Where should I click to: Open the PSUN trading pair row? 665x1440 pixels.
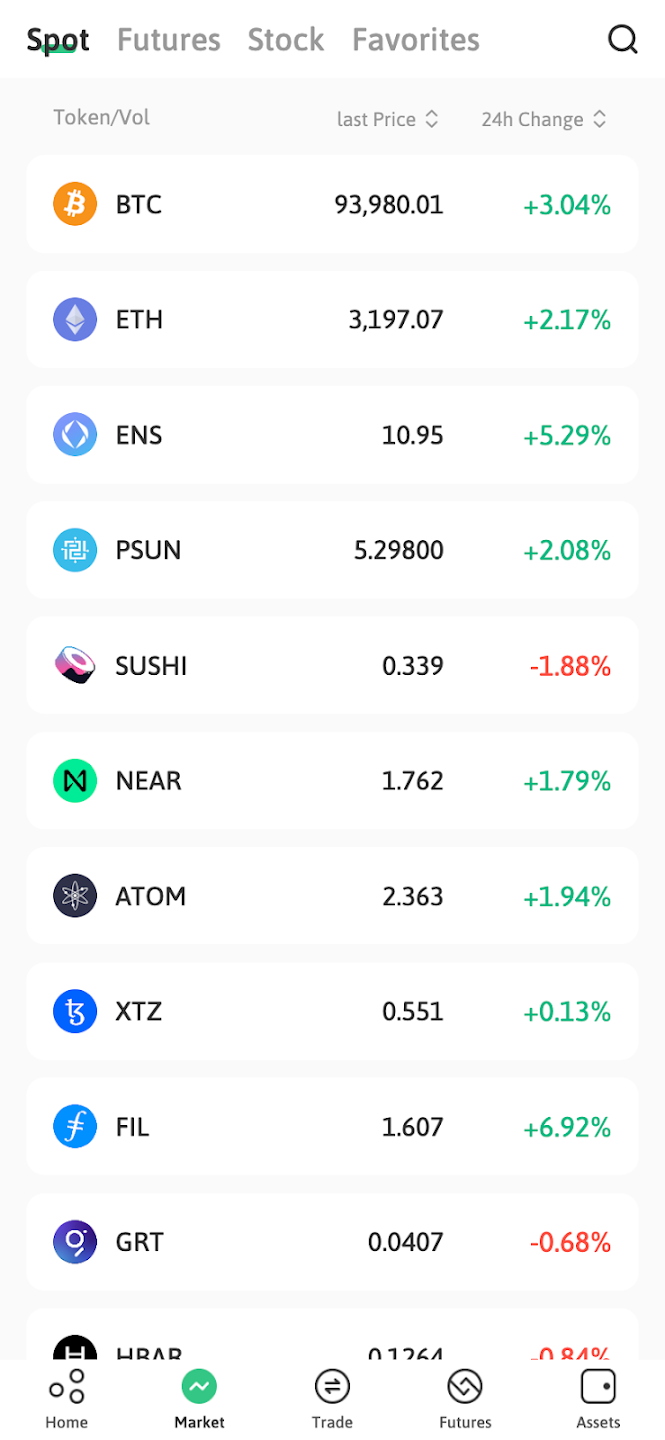pyautogui.click(x=332, y=550)
